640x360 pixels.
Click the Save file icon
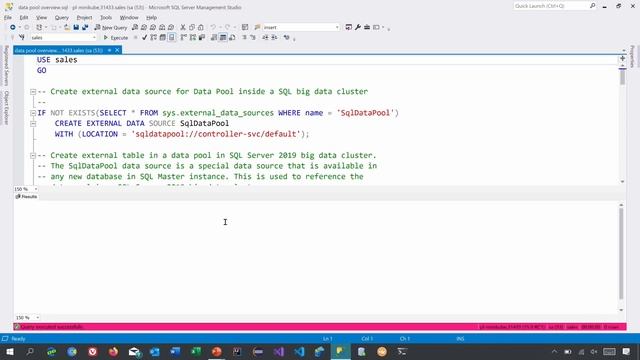click(x=76, y=27)
